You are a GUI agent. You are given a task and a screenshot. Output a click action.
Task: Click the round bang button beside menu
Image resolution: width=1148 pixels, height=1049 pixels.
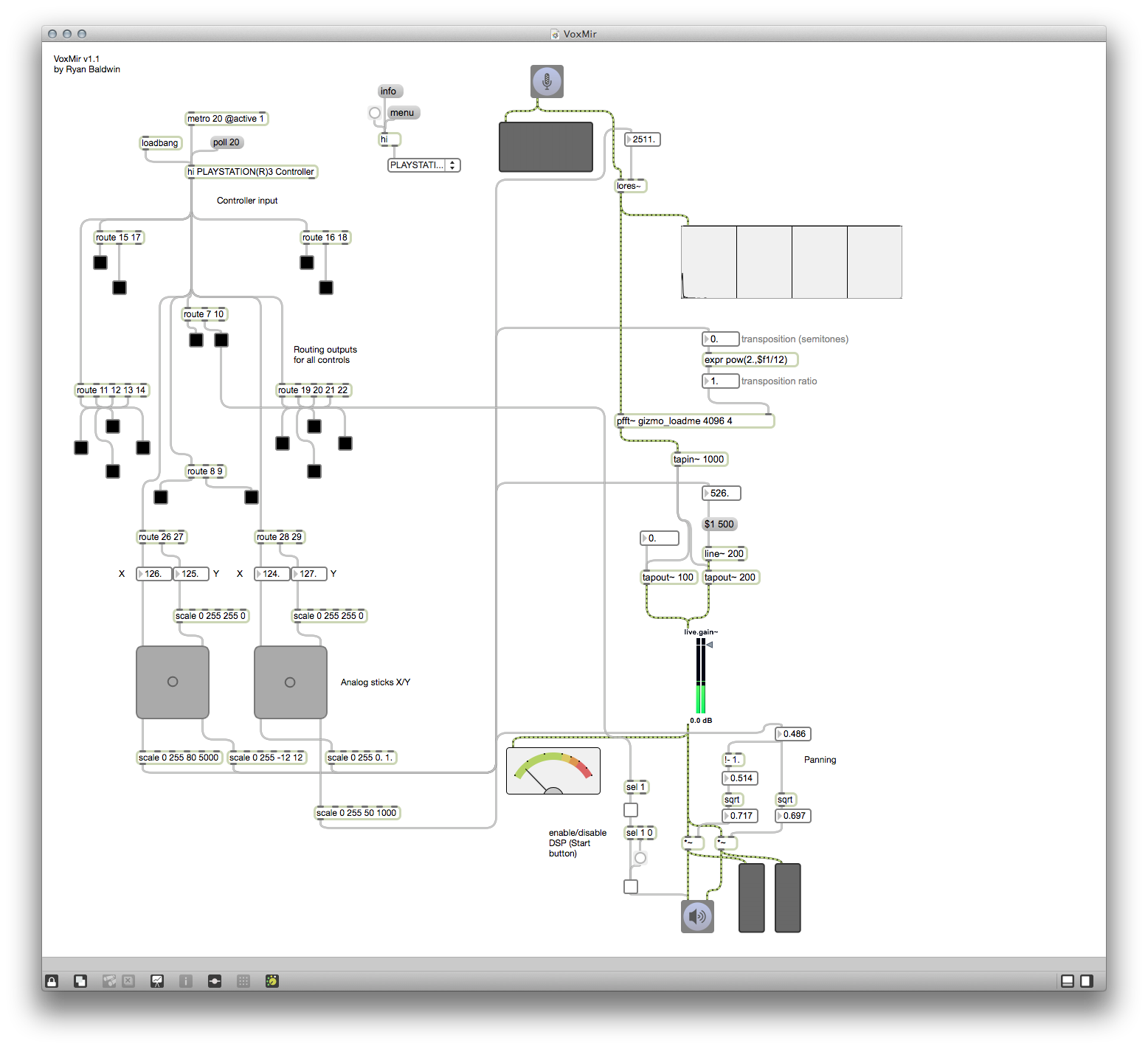375,113
